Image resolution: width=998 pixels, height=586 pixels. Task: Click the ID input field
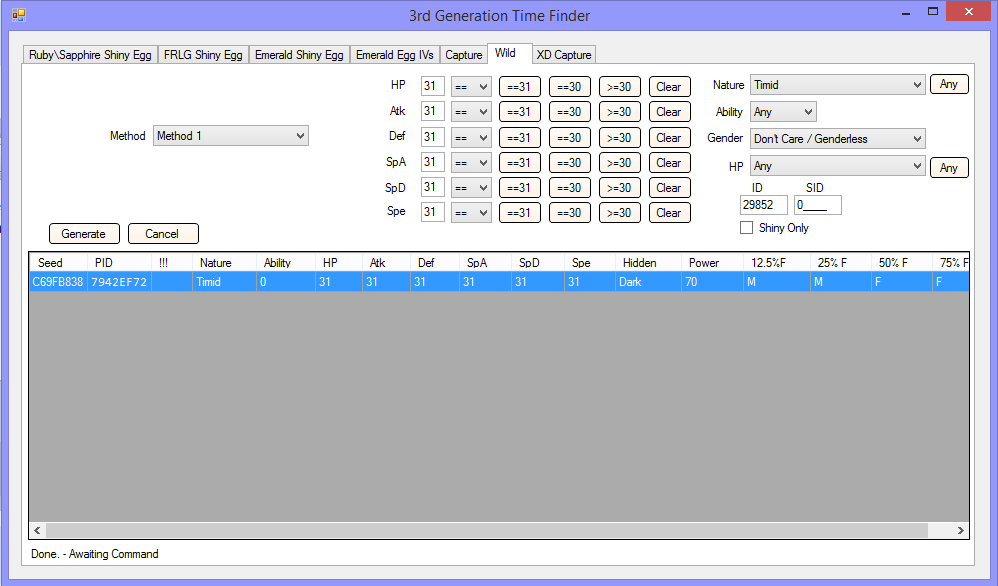764,205
